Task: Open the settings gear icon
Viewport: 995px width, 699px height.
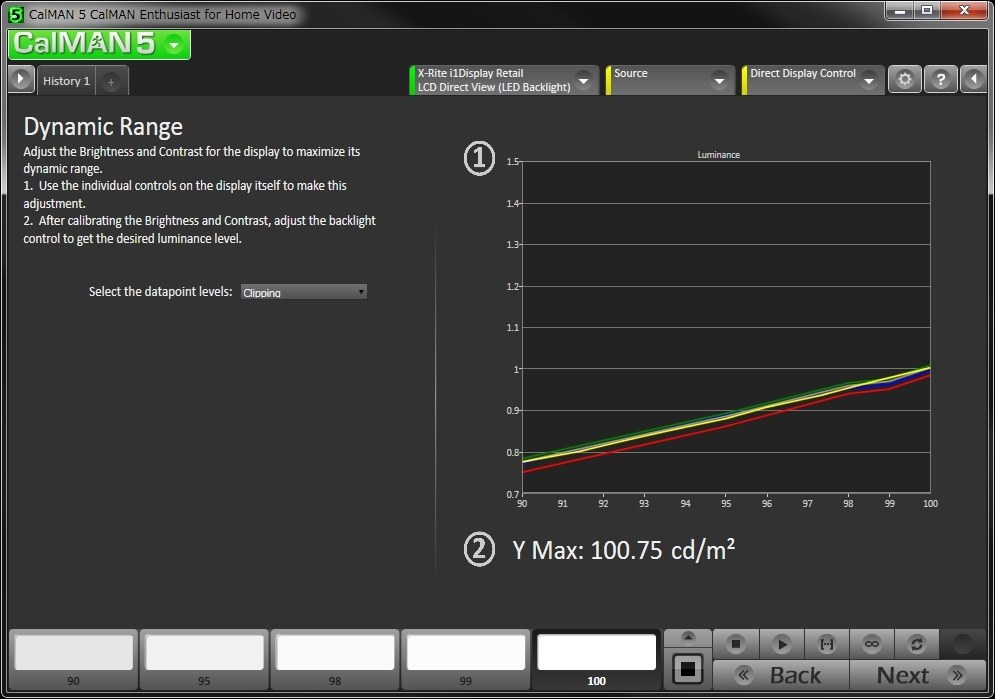Action: coord(904,79)
